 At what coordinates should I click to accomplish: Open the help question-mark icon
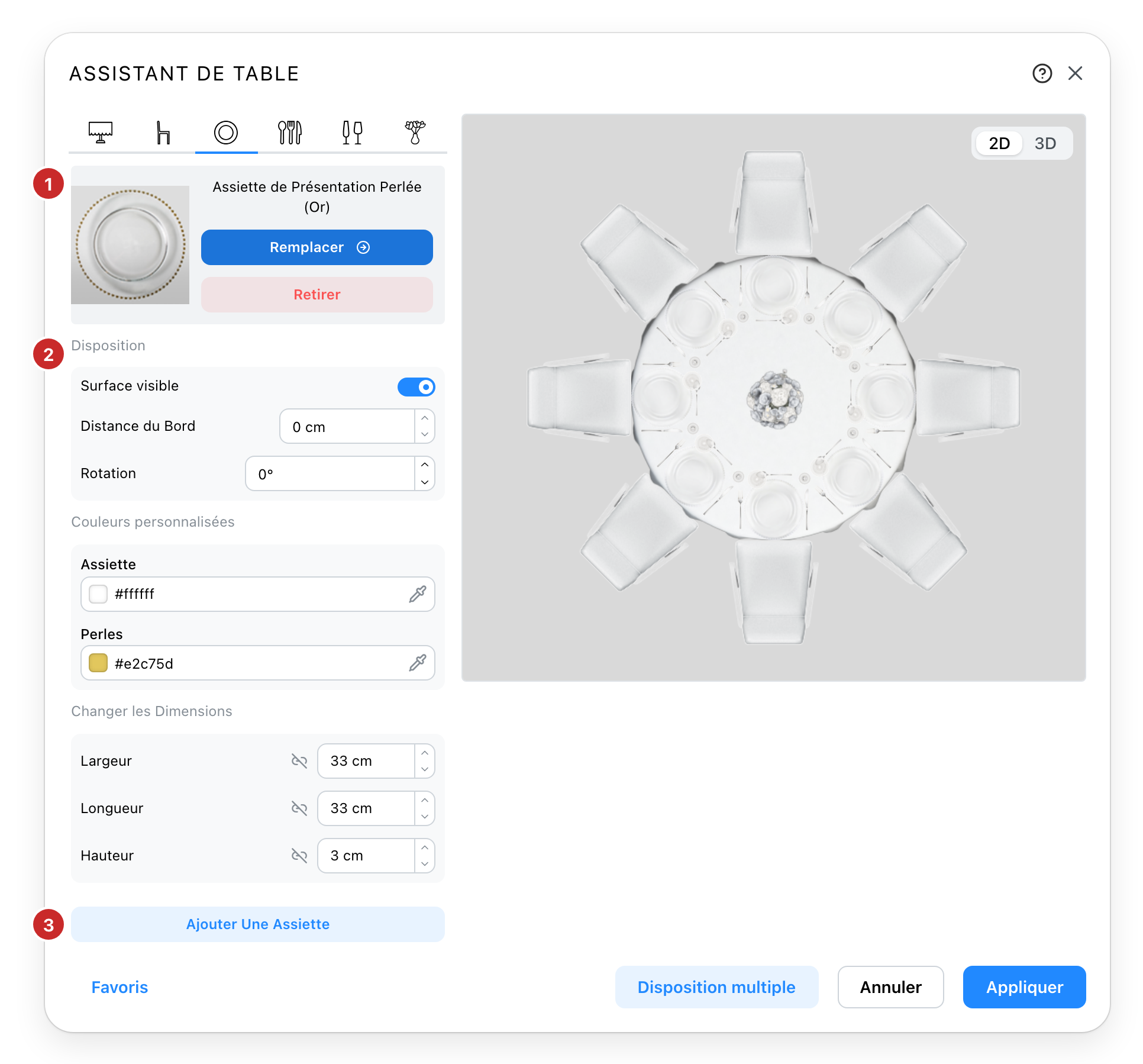point(1042,73)
